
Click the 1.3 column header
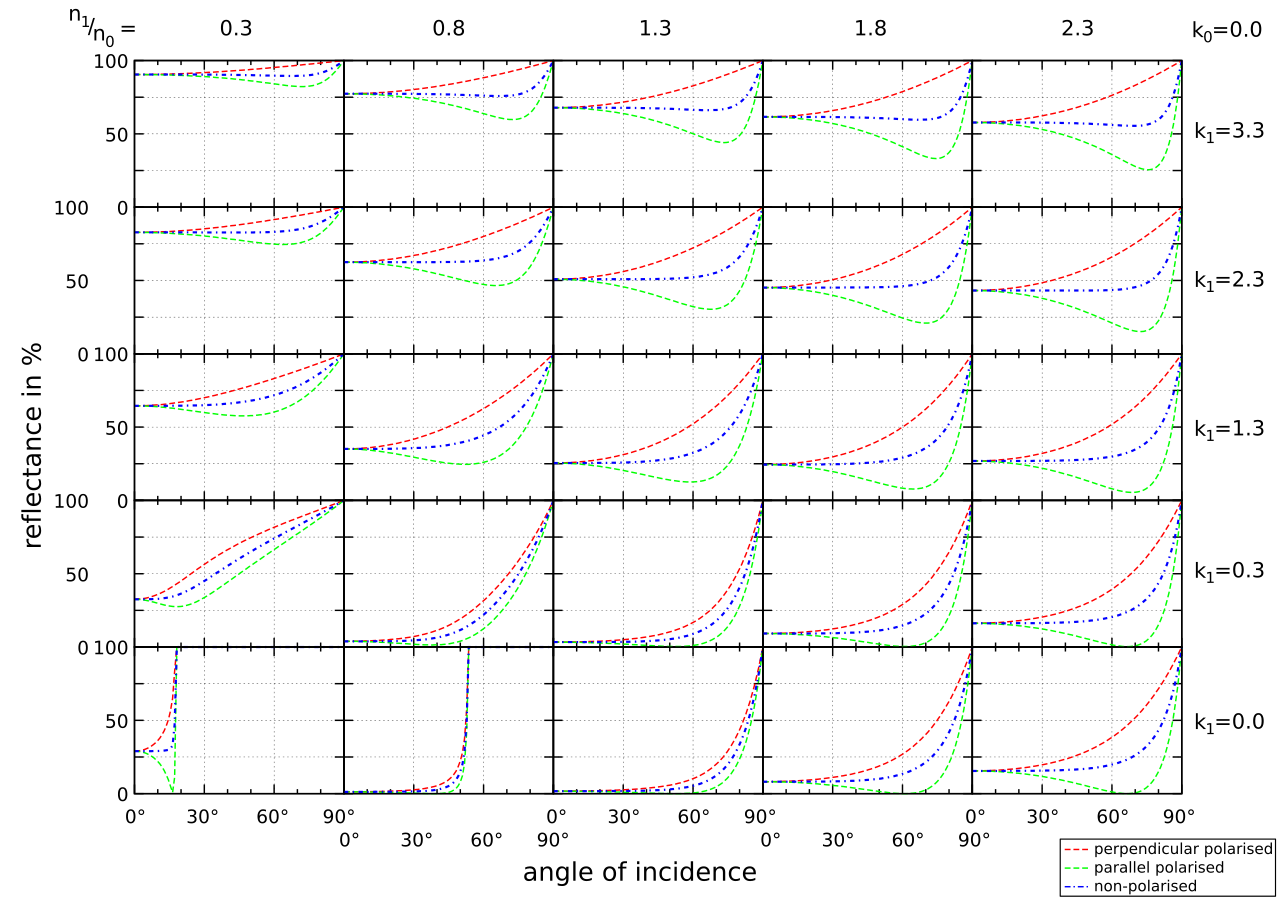656,29
